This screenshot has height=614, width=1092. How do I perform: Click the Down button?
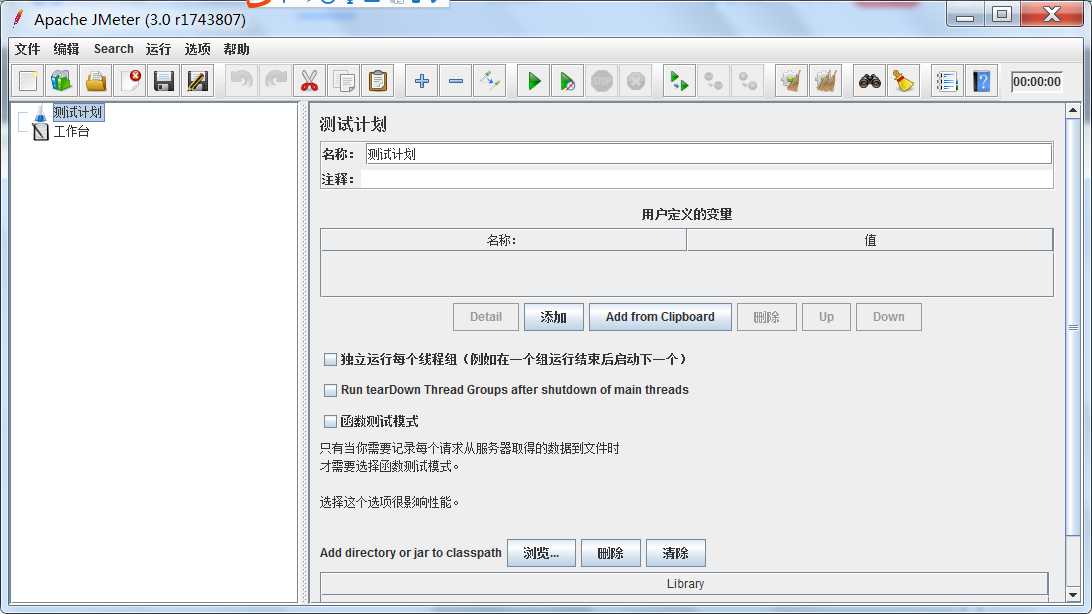889,317
